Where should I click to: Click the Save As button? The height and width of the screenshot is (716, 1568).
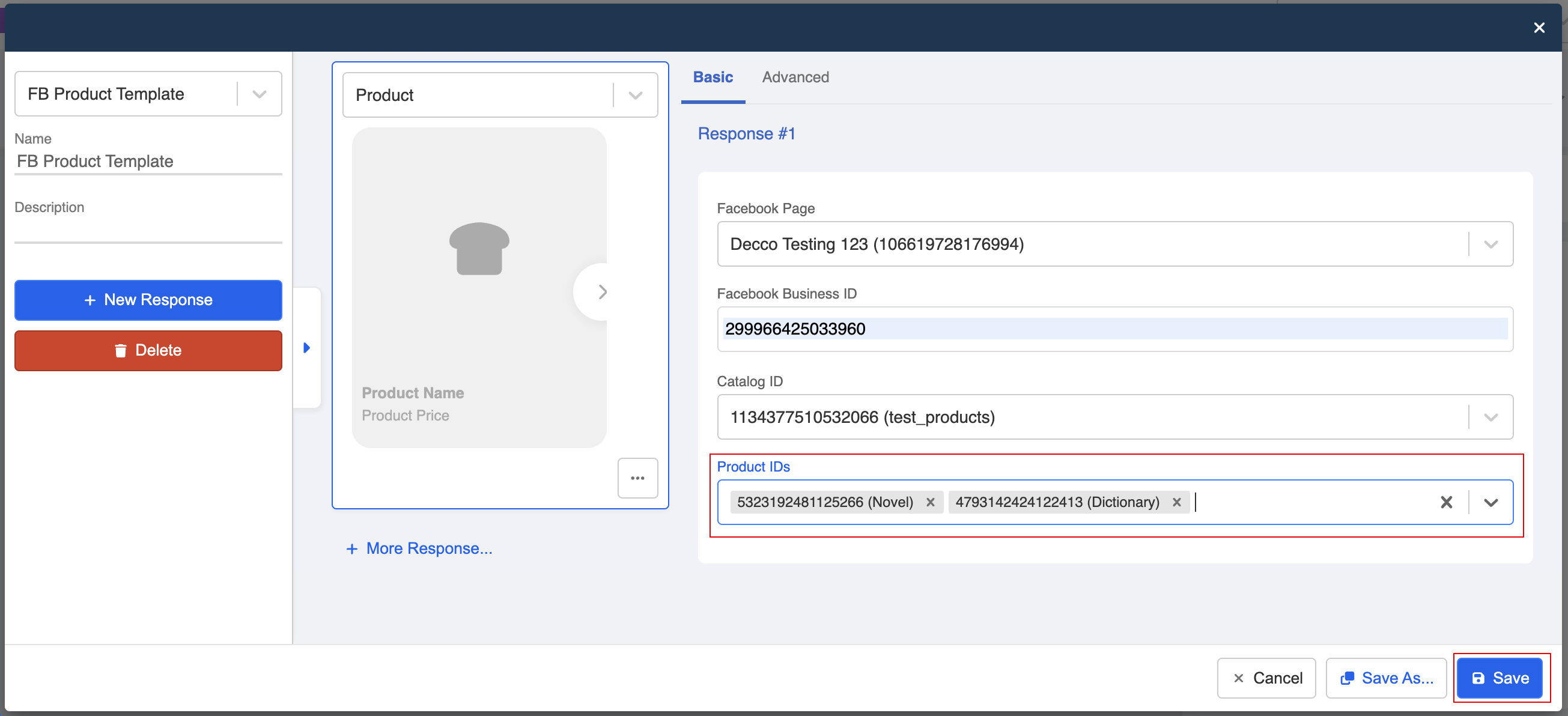point(1386,678)
